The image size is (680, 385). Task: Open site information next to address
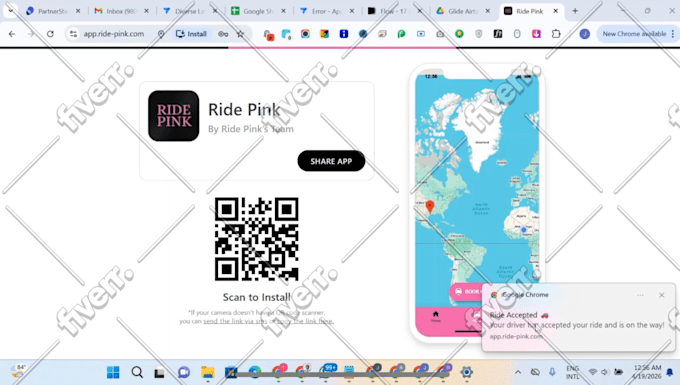coord(73,34)
